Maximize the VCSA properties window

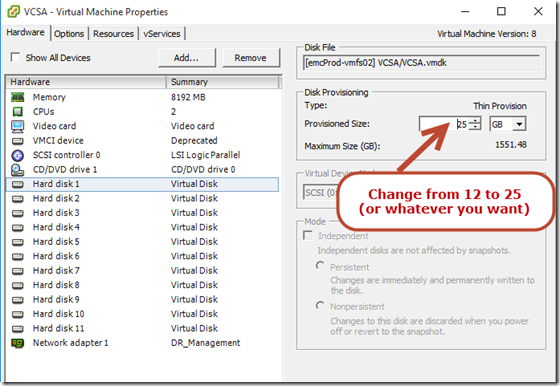click(501, 11)
